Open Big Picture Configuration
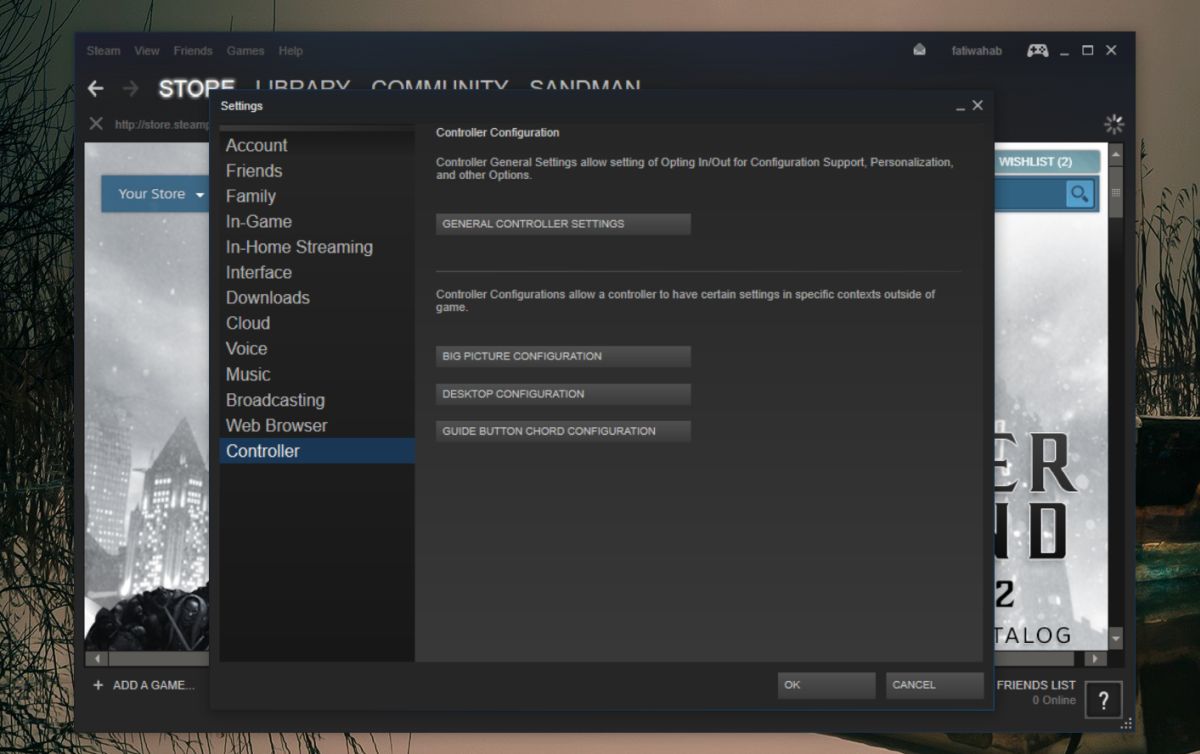The width and height of the screenshot is (1200, 754). coord(563,356)
